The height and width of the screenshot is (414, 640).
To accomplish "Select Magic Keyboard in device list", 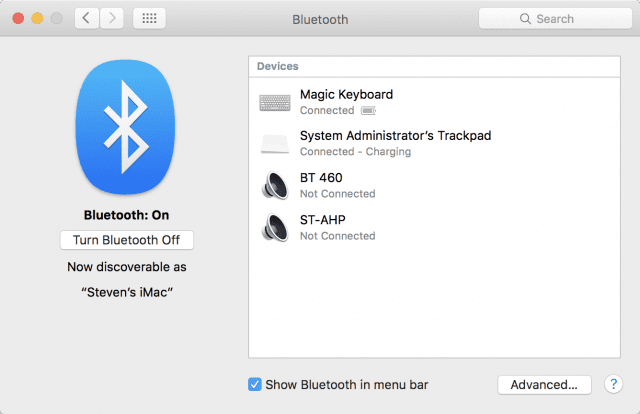I will [x=346, y=95].
